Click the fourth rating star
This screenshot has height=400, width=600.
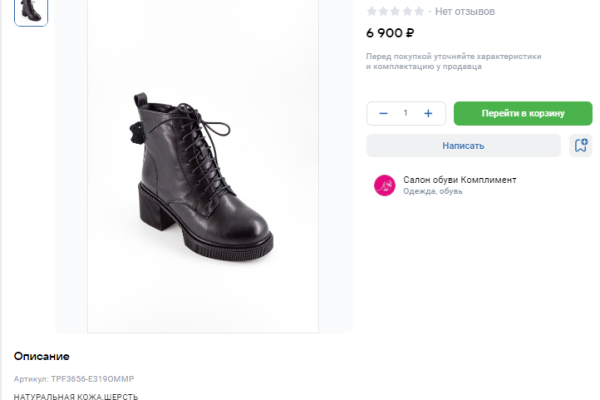(408, 11)
